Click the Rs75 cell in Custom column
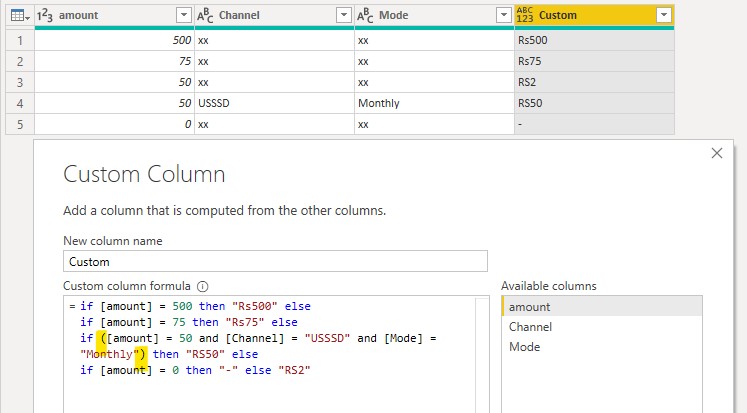Viewport: 747px width, 413px height. (x=595, y=61)
